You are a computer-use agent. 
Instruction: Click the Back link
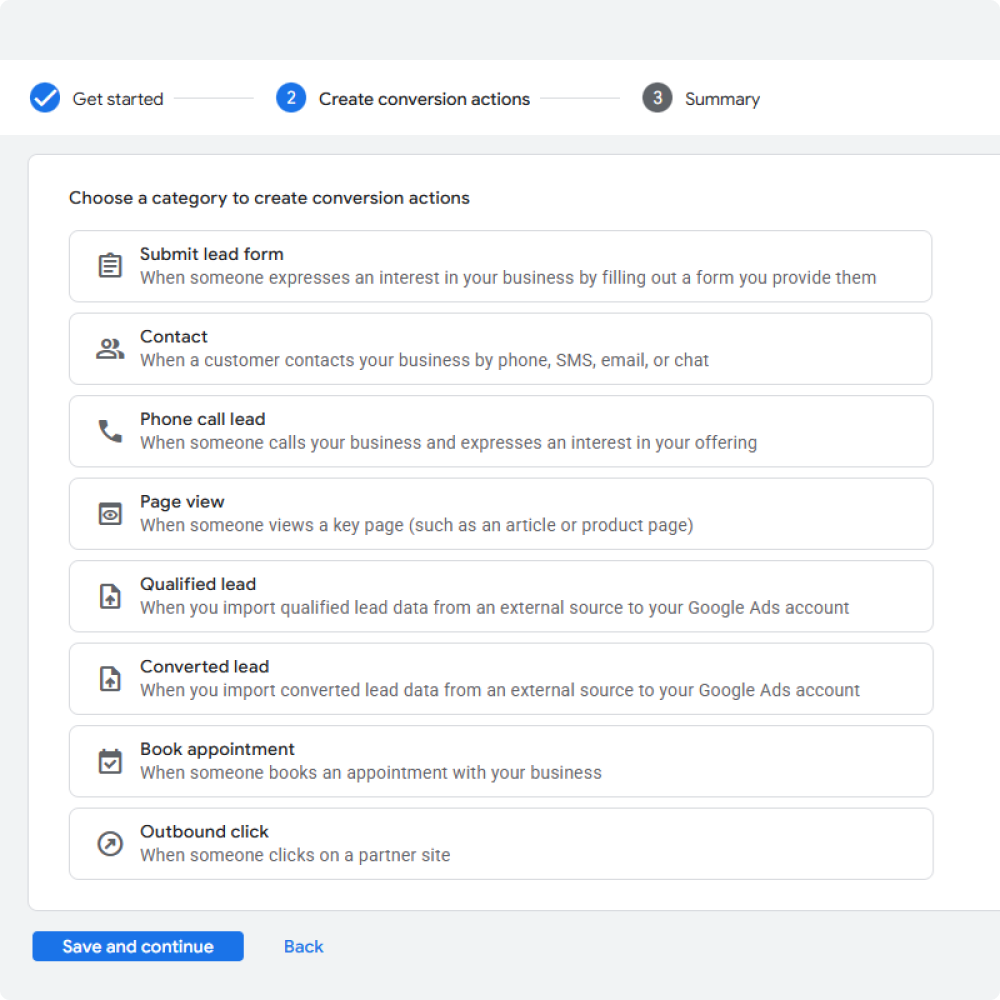click(303, 946)
